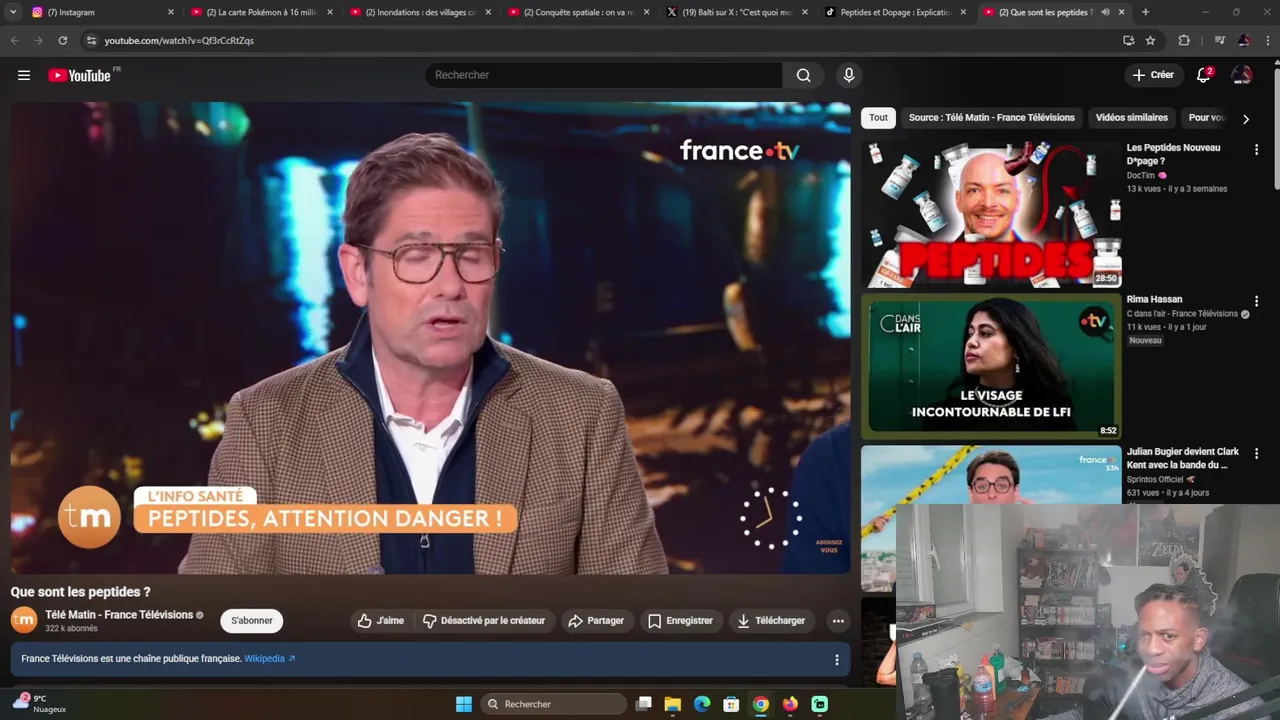Open options for the Rima Hassan video
The width and height of the screenshot is (1280, 720).
point(1256,302)
